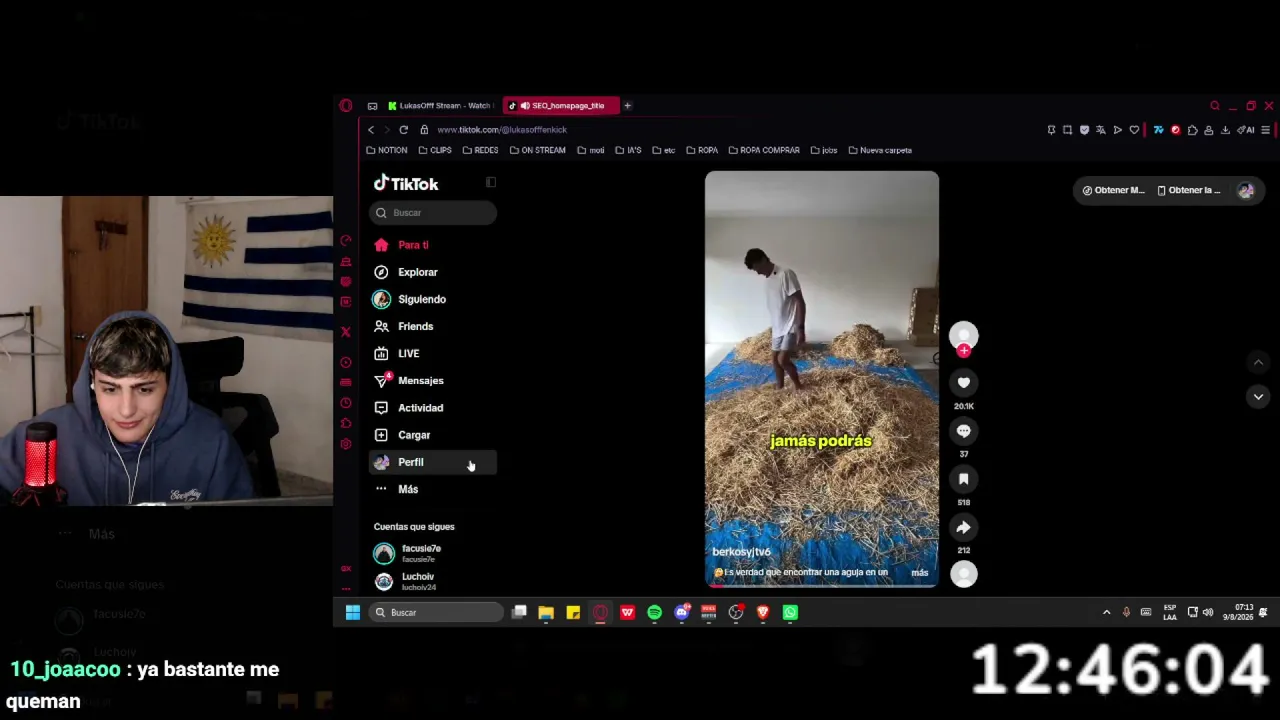1280x720 pixels.
Task: Open Perfil page
Action: click(433, 462)
